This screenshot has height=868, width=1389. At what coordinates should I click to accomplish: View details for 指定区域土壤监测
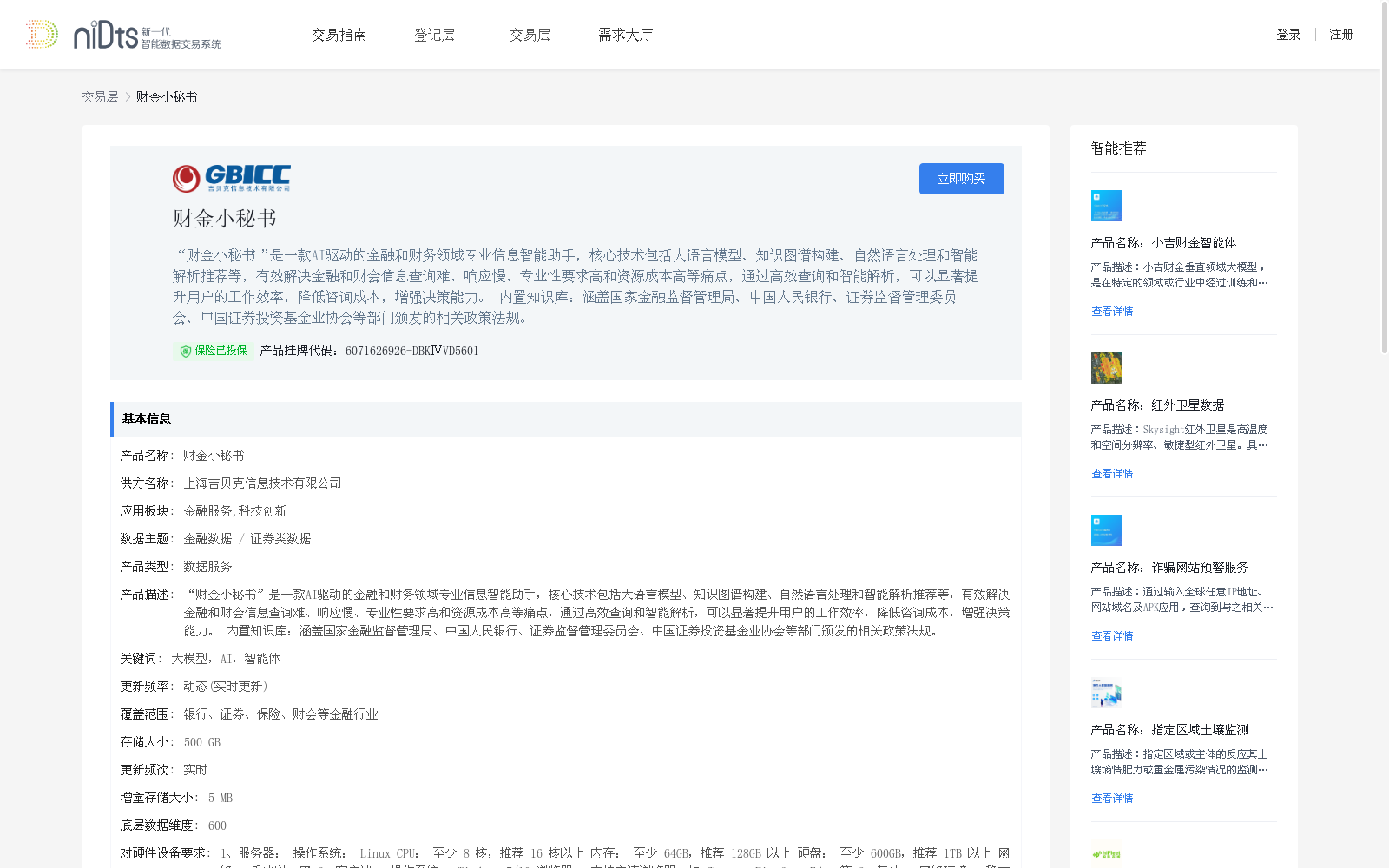[1112, 799]
